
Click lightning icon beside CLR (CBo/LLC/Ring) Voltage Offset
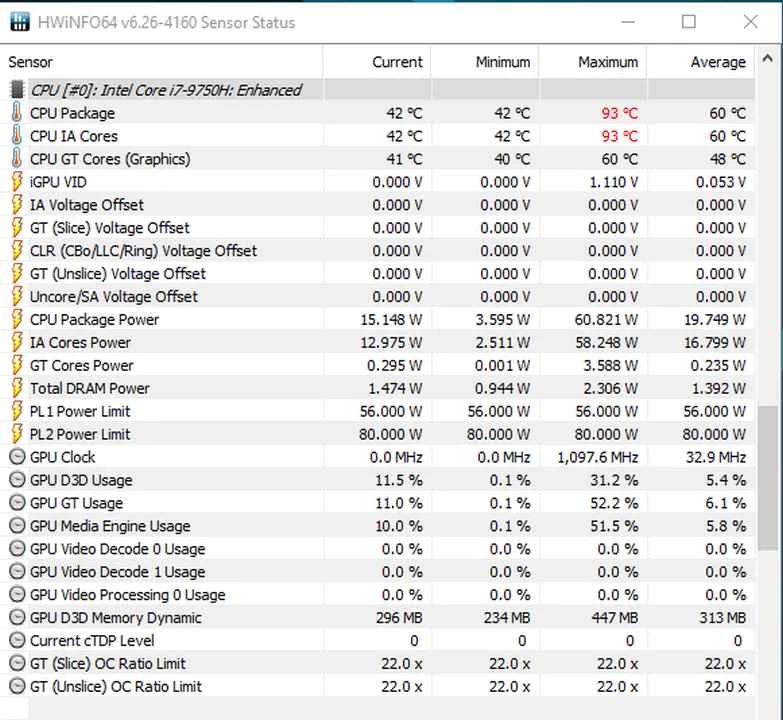point(17,251)
